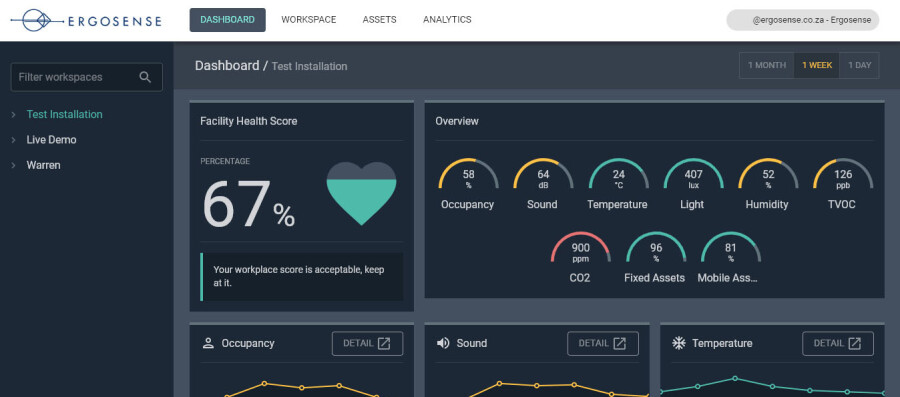This screenshot has width=900, height=397.
Task: Select the 1 DAY time range
Action: click(859, 65)
